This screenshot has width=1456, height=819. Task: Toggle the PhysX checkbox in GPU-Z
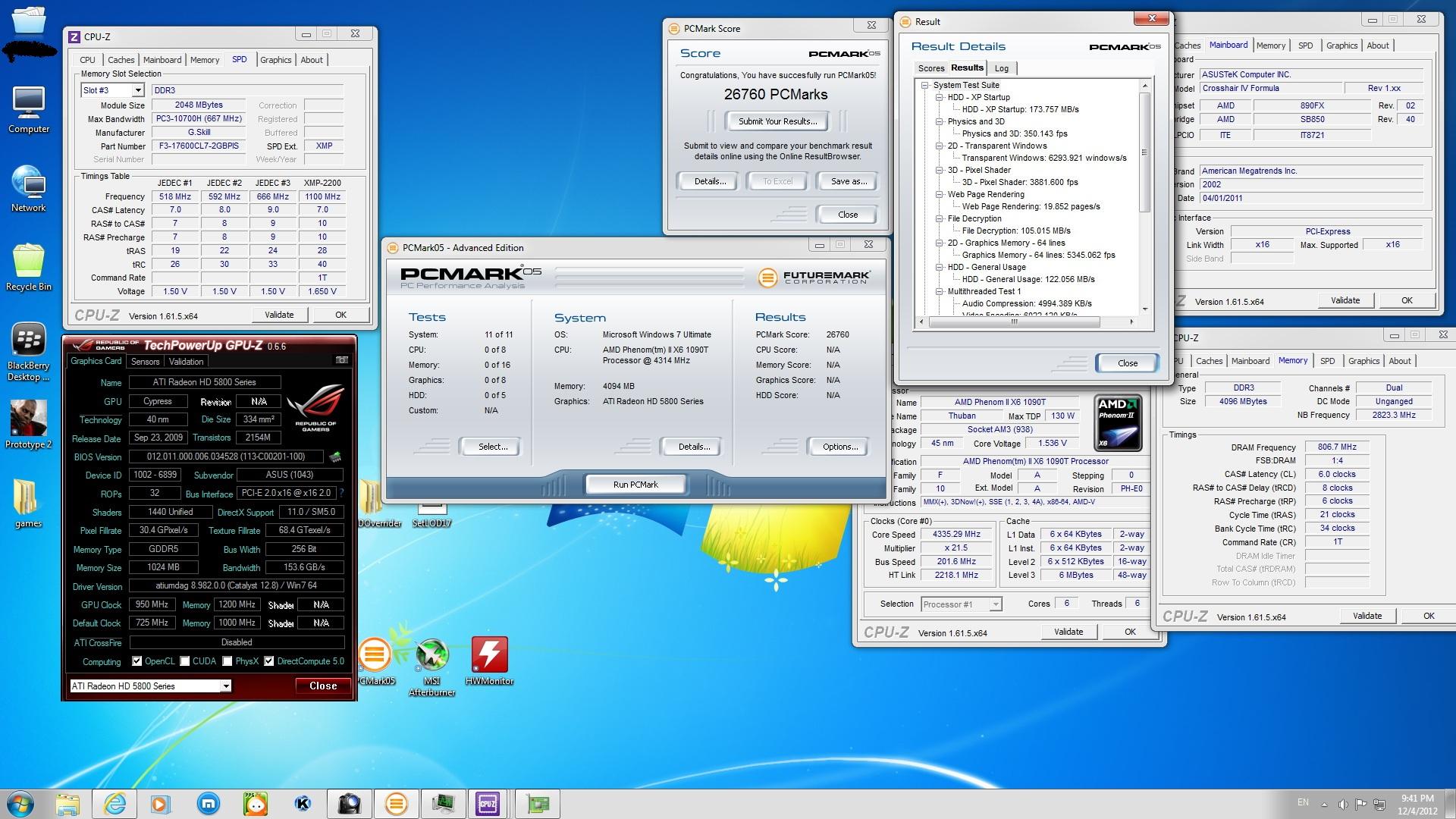[227, 661]
